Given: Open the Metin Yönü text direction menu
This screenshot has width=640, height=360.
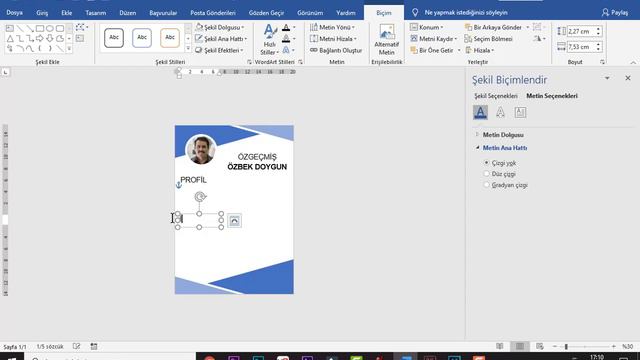Looking at the screenshot, I should click(x=332, y=27).
